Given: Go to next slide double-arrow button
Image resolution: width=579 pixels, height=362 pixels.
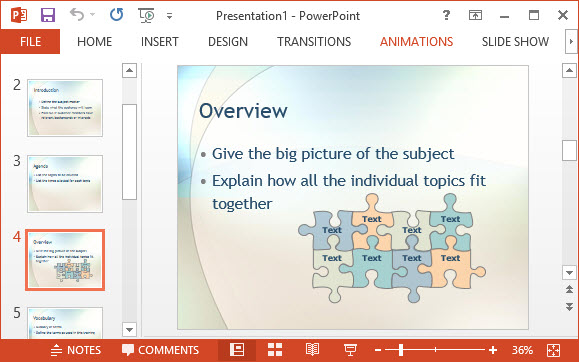Looking at the screenshot, I should [x=569, y=306].
